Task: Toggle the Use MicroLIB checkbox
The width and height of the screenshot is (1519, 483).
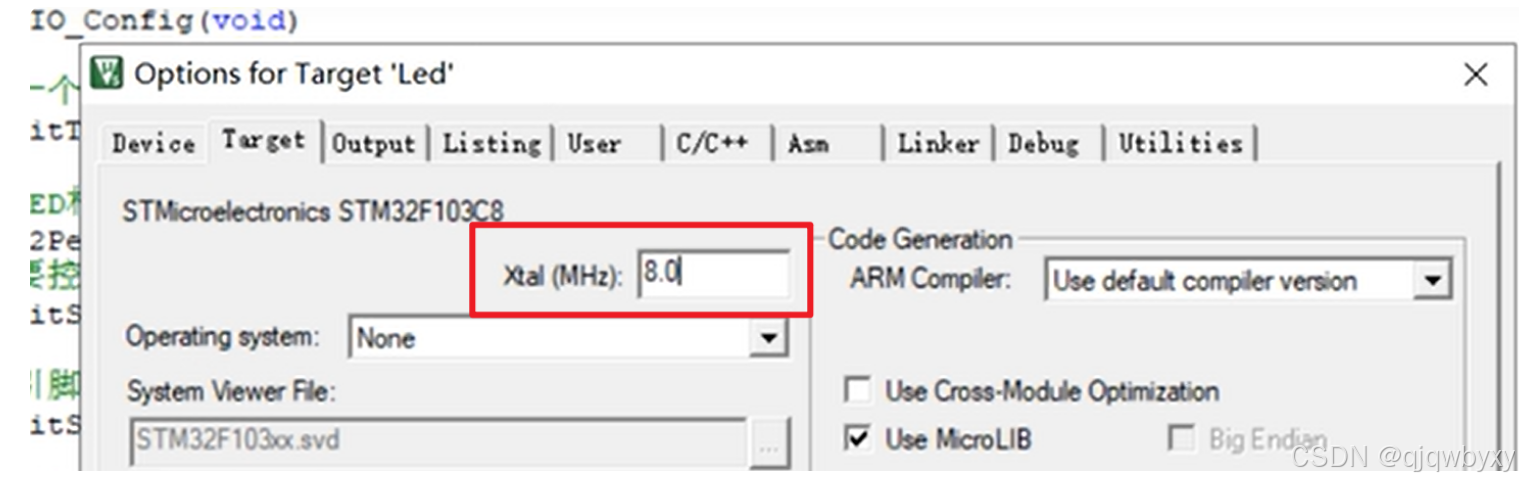Action: 857,439
